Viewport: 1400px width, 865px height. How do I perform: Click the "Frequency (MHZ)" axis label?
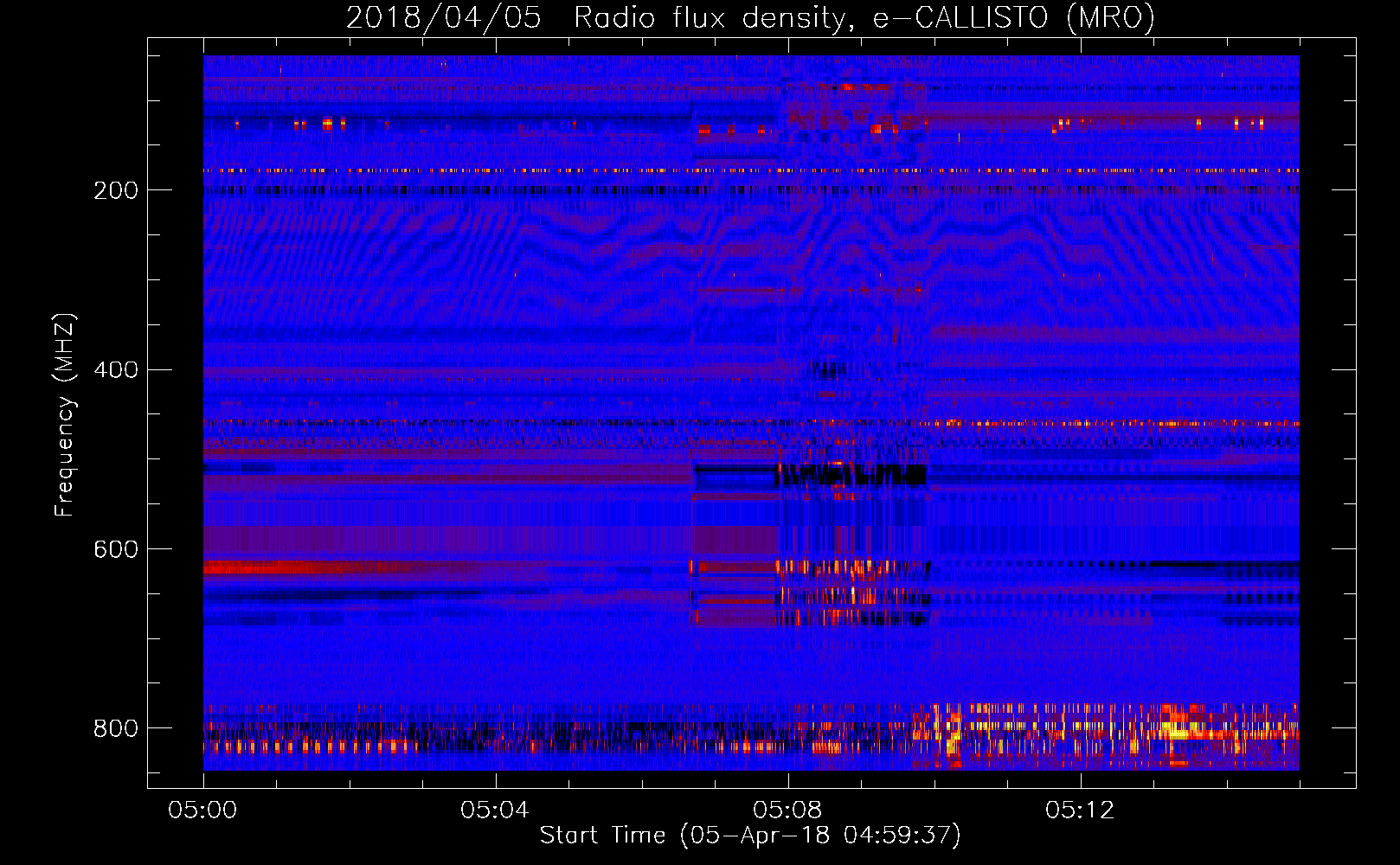(x=65, y=414)
